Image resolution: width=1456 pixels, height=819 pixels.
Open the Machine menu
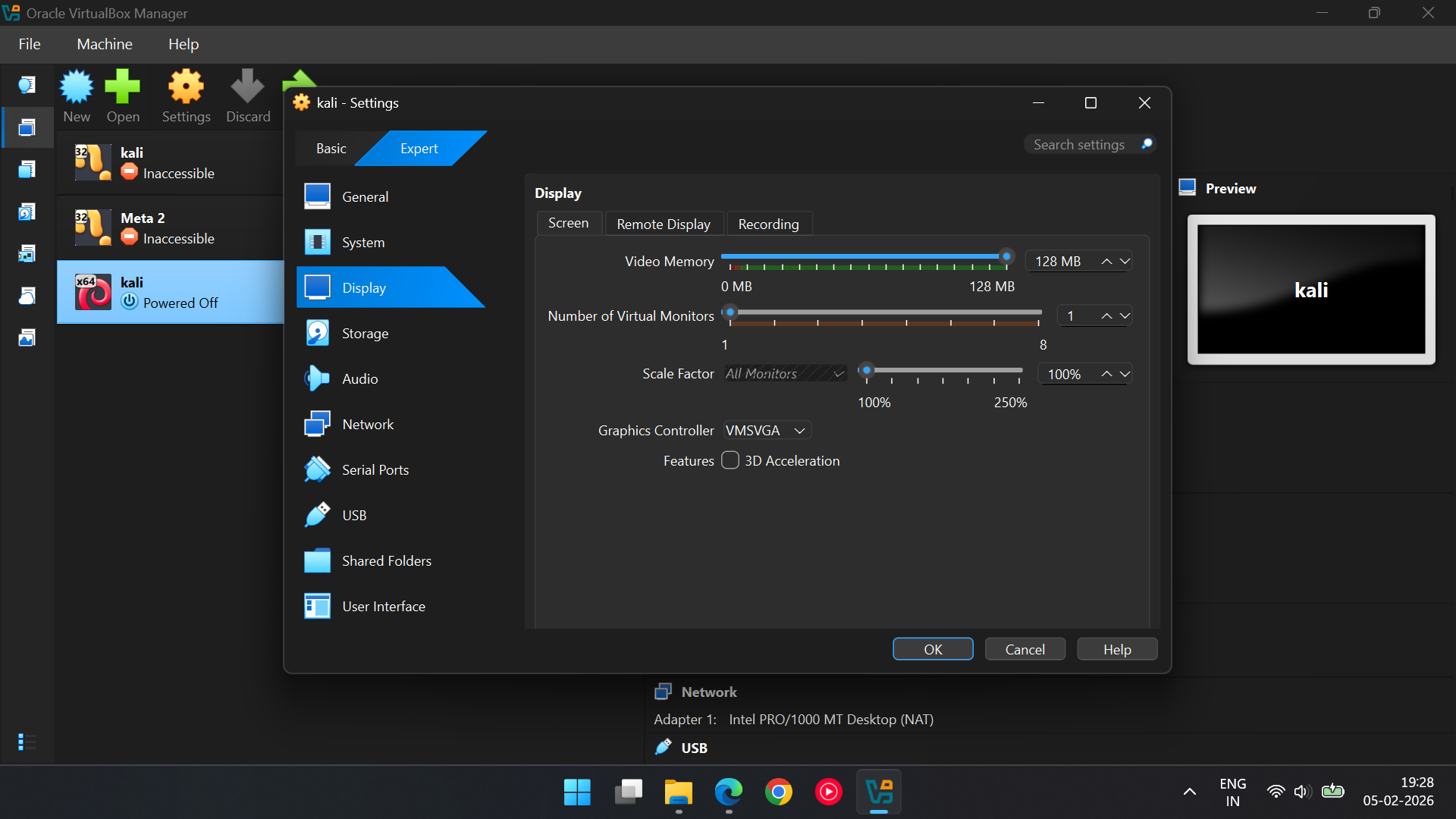click(105, 44)
